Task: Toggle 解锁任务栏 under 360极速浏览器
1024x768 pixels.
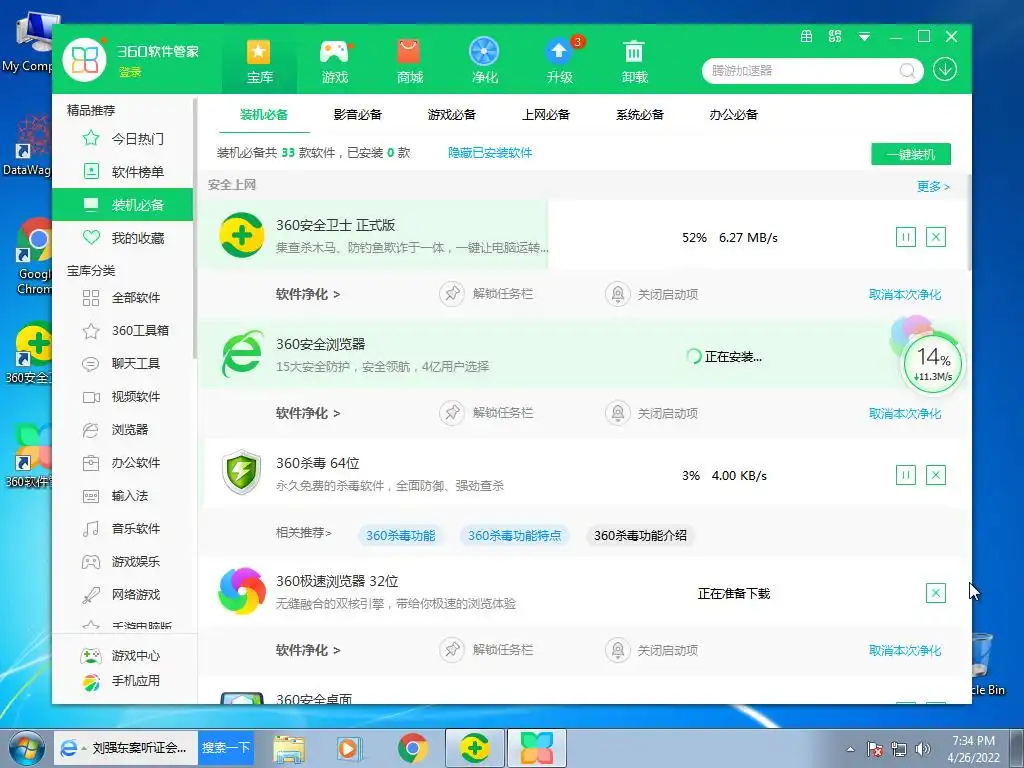Action: click(487, 650)
